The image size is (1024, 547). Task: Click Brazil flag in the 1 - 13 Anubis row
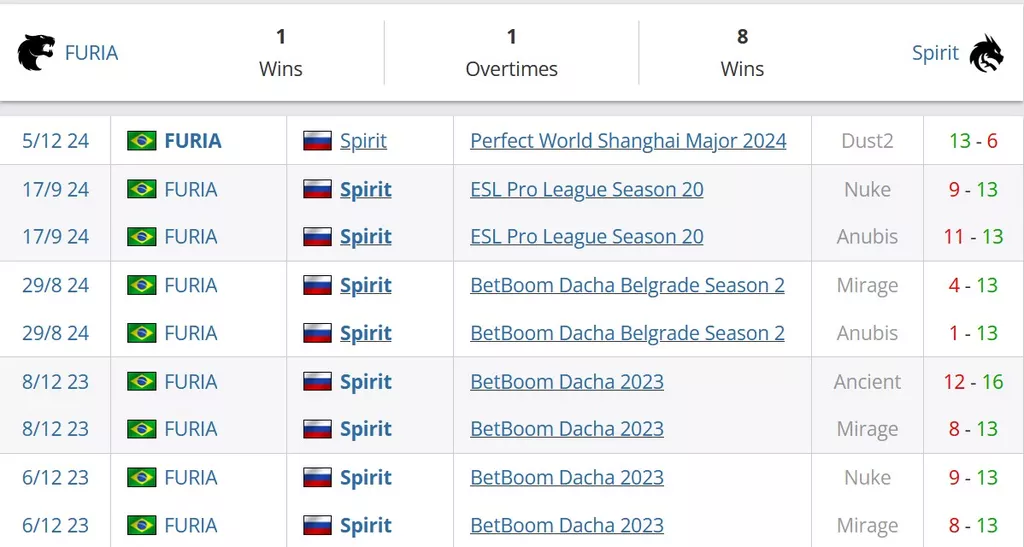[x=142, y=333]
